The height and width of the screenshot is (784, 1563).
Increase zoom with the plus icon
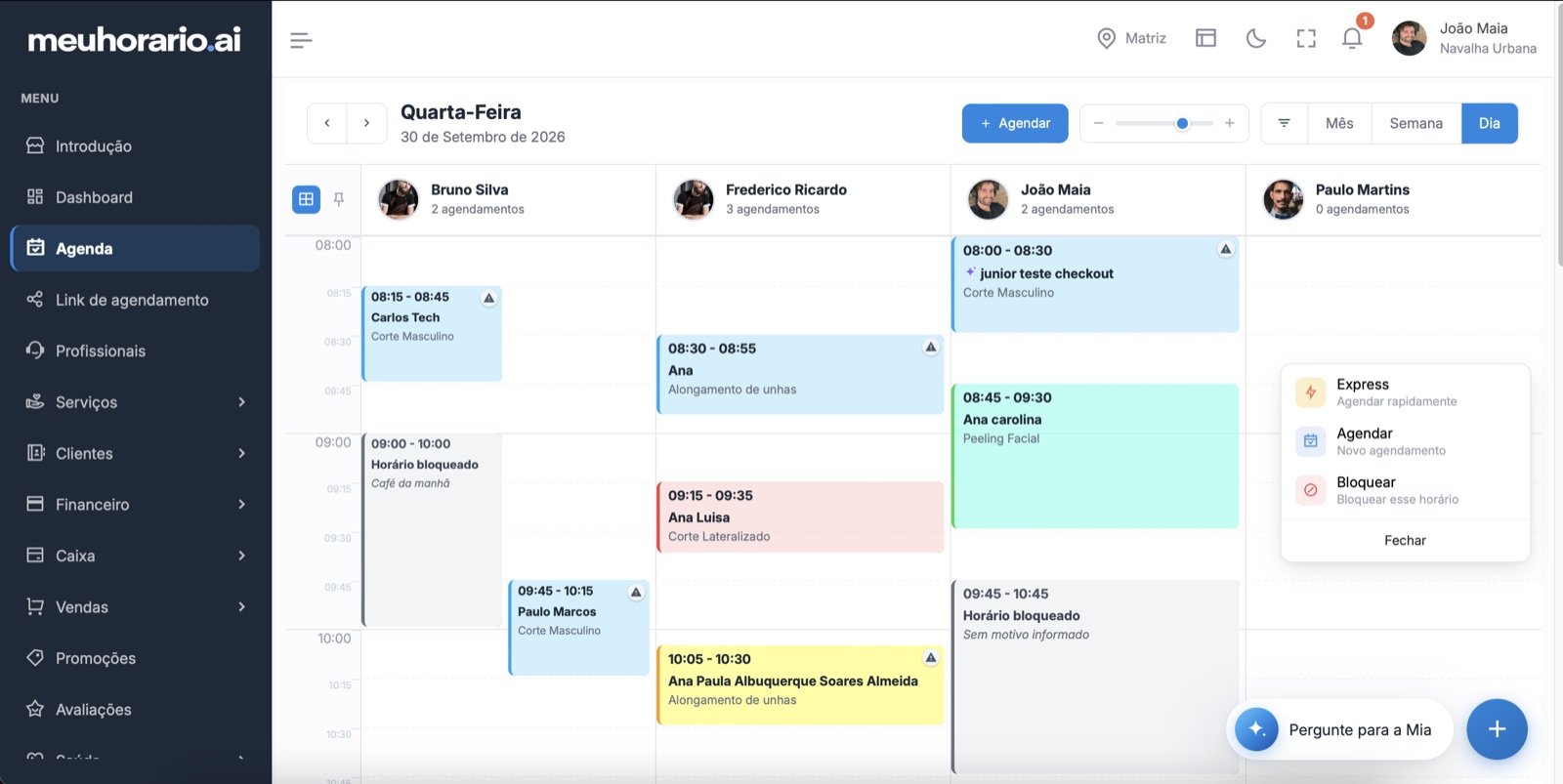[x=1229, y=123]
